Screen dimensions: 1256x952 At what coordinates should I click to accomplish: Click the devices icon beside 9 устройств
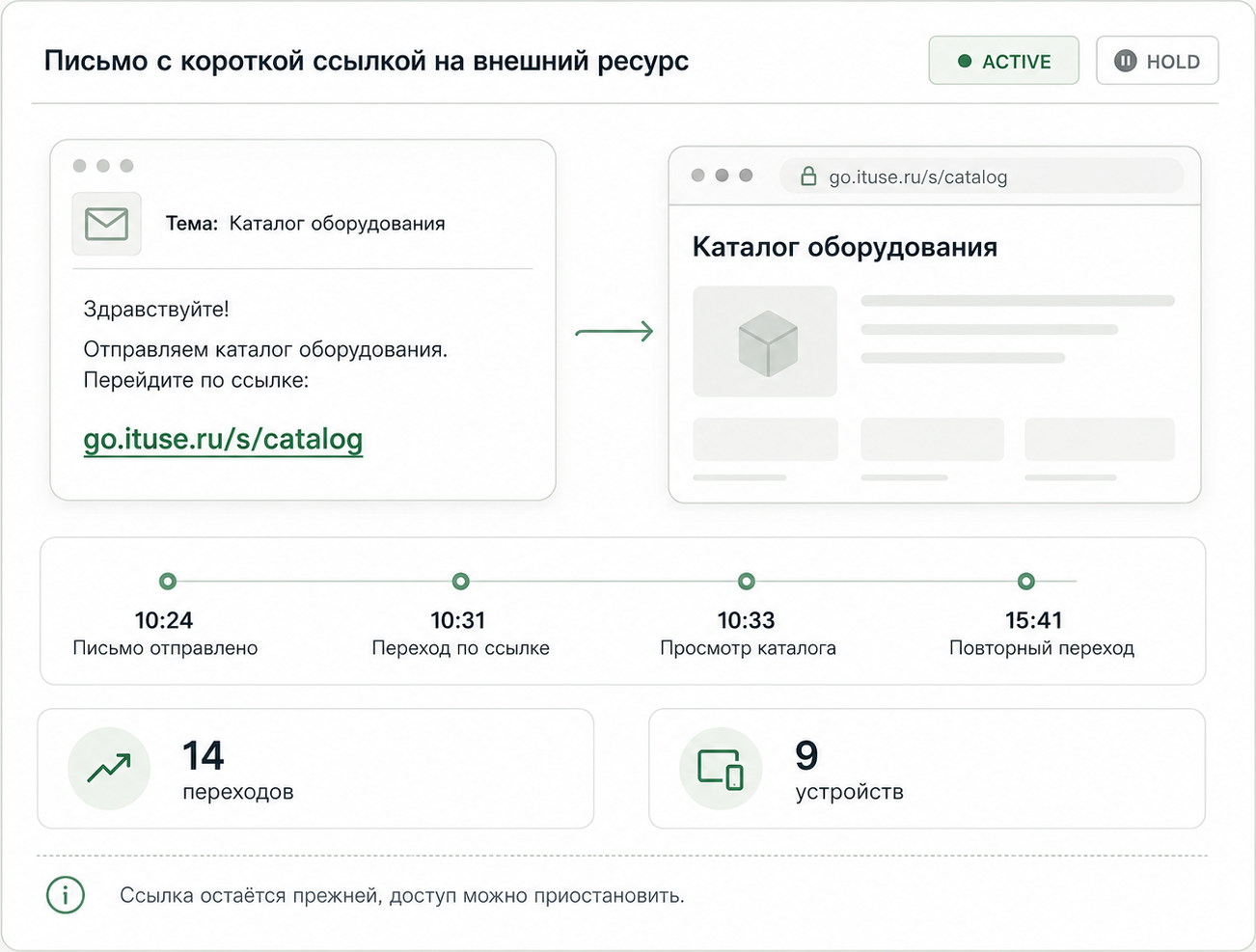[x=721, y=768]
